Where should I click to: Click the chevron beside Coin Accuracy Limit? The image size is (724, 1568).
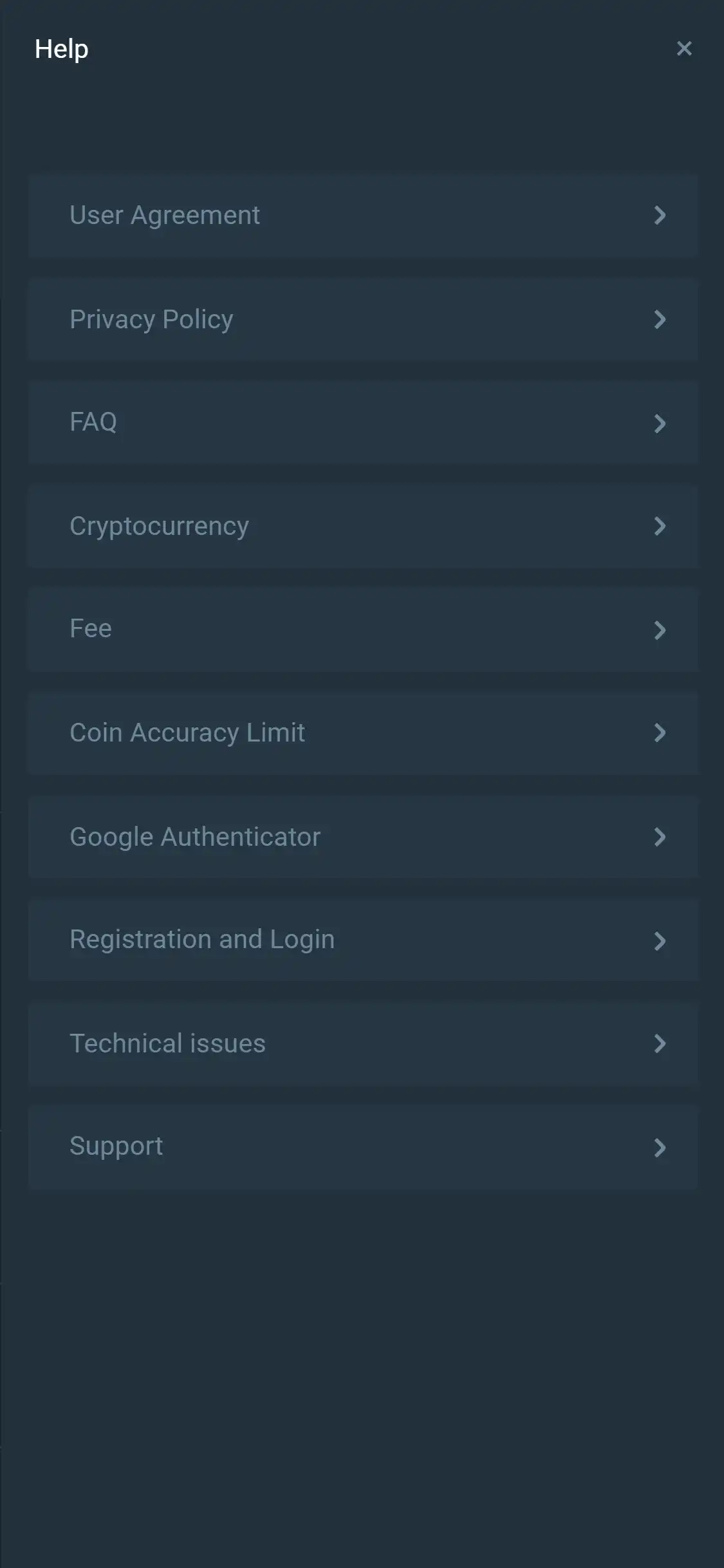[x=660, y=733]
